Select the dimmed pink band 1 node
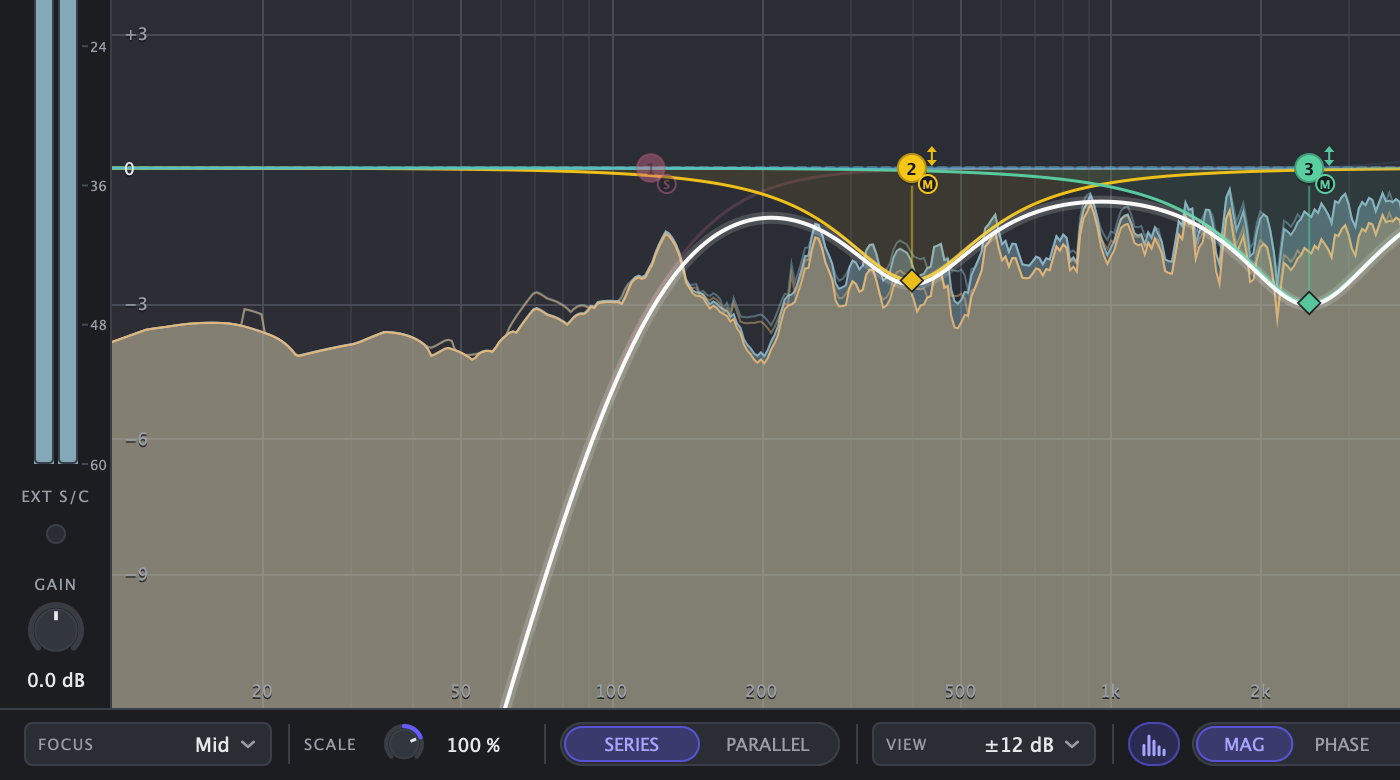Screen dimensions: 1400x780 [651, 168]
